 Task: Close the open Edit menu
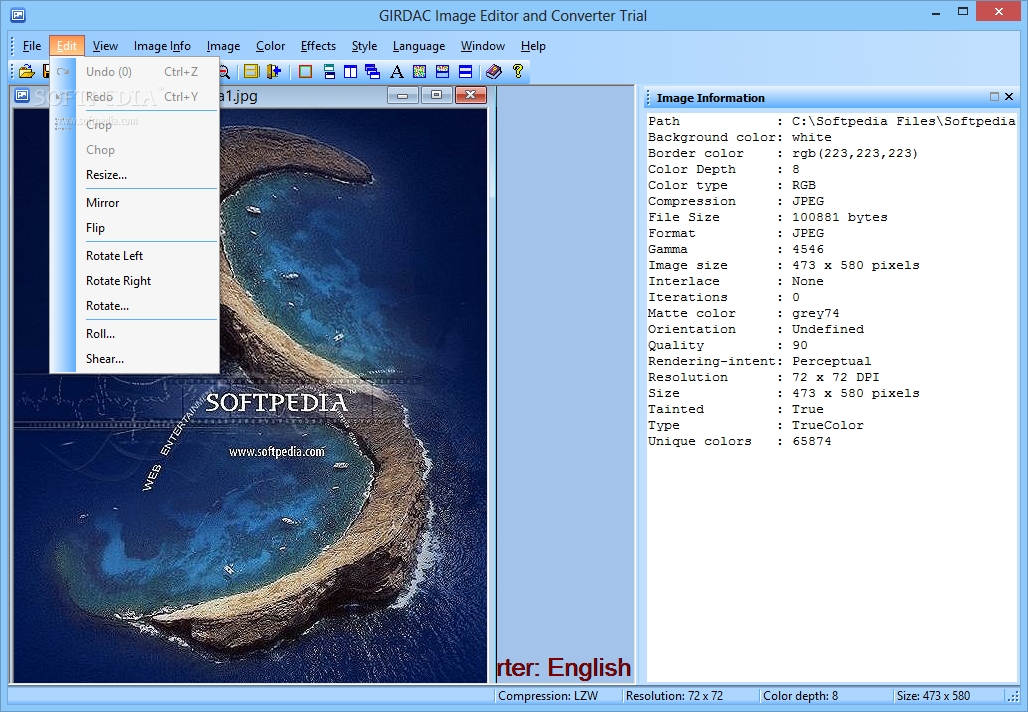point(67,46)
